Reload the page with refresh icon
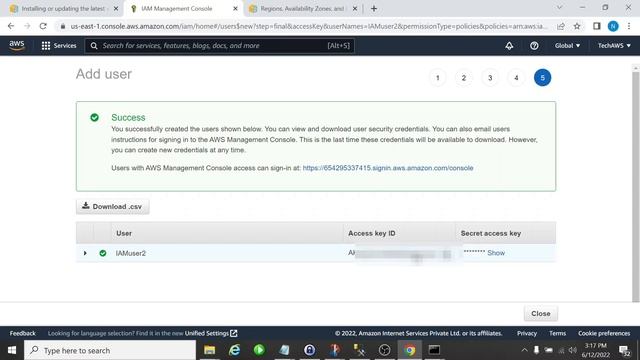 (43, 26)
